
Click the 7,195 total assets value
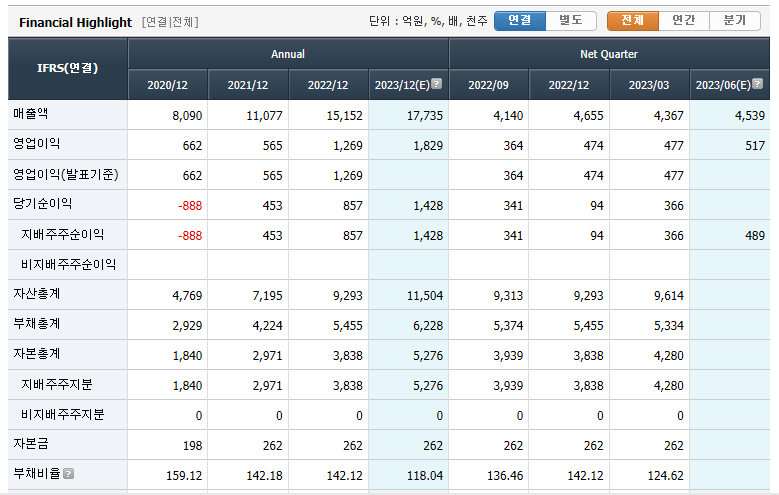267,296
